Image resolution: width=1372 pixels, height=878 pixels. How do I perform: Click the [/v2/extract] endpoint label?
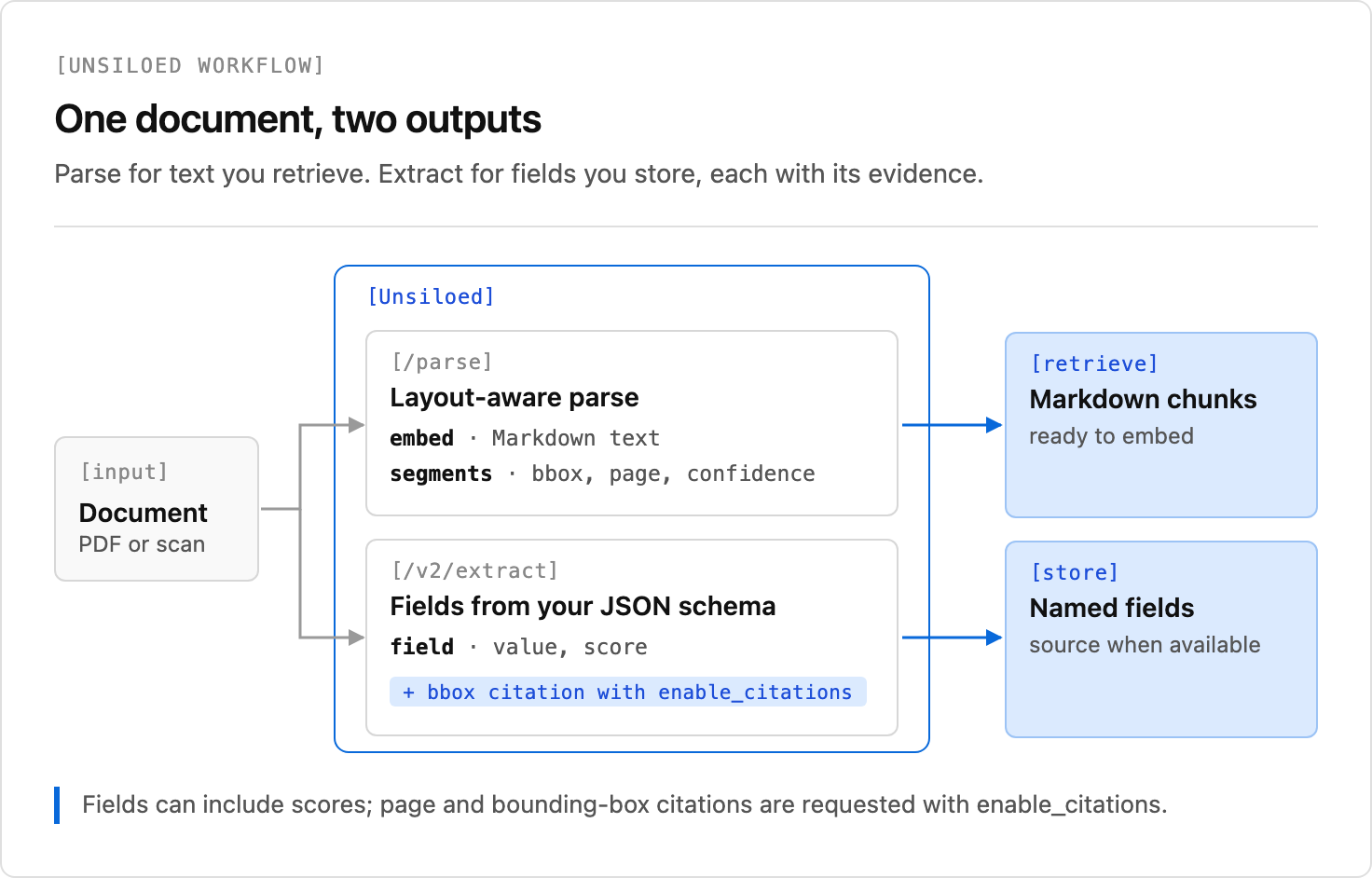(x=474, y=570)
